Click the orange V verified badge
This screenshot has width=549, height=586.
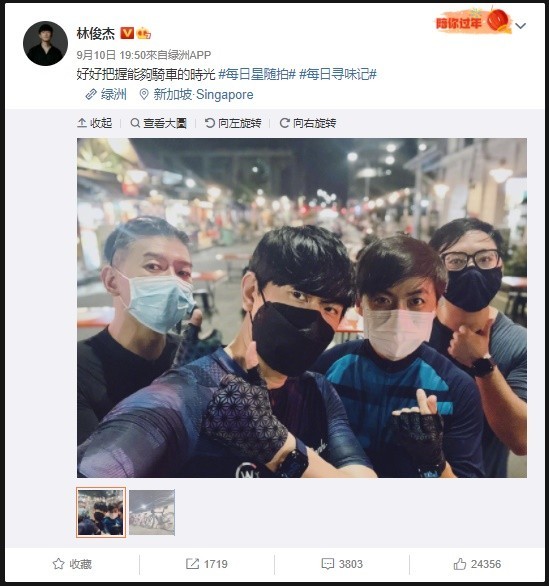pos(127,33)
